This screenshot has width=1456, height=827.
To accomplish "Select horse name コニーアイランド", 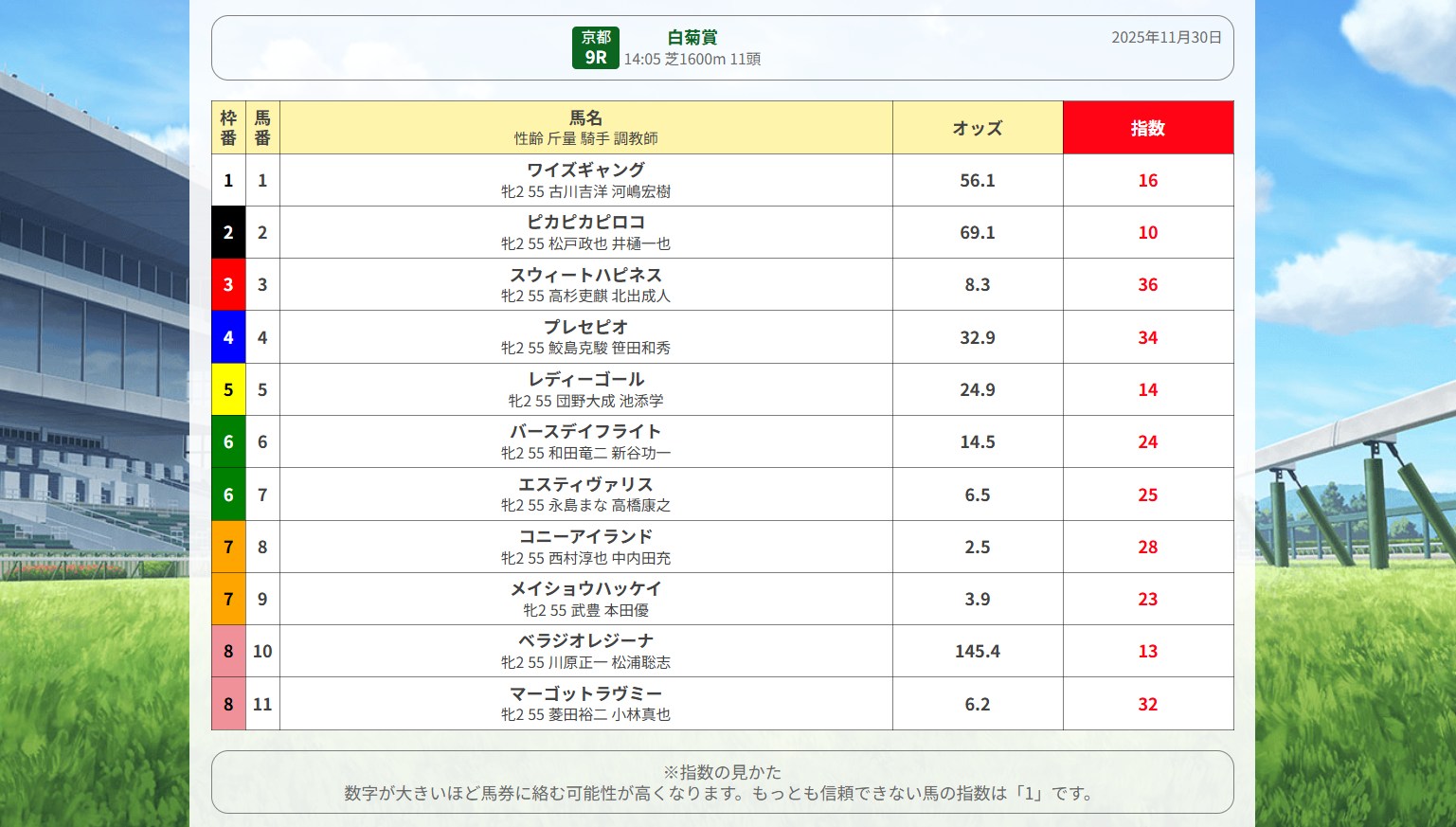I will (x=585, y=536).
